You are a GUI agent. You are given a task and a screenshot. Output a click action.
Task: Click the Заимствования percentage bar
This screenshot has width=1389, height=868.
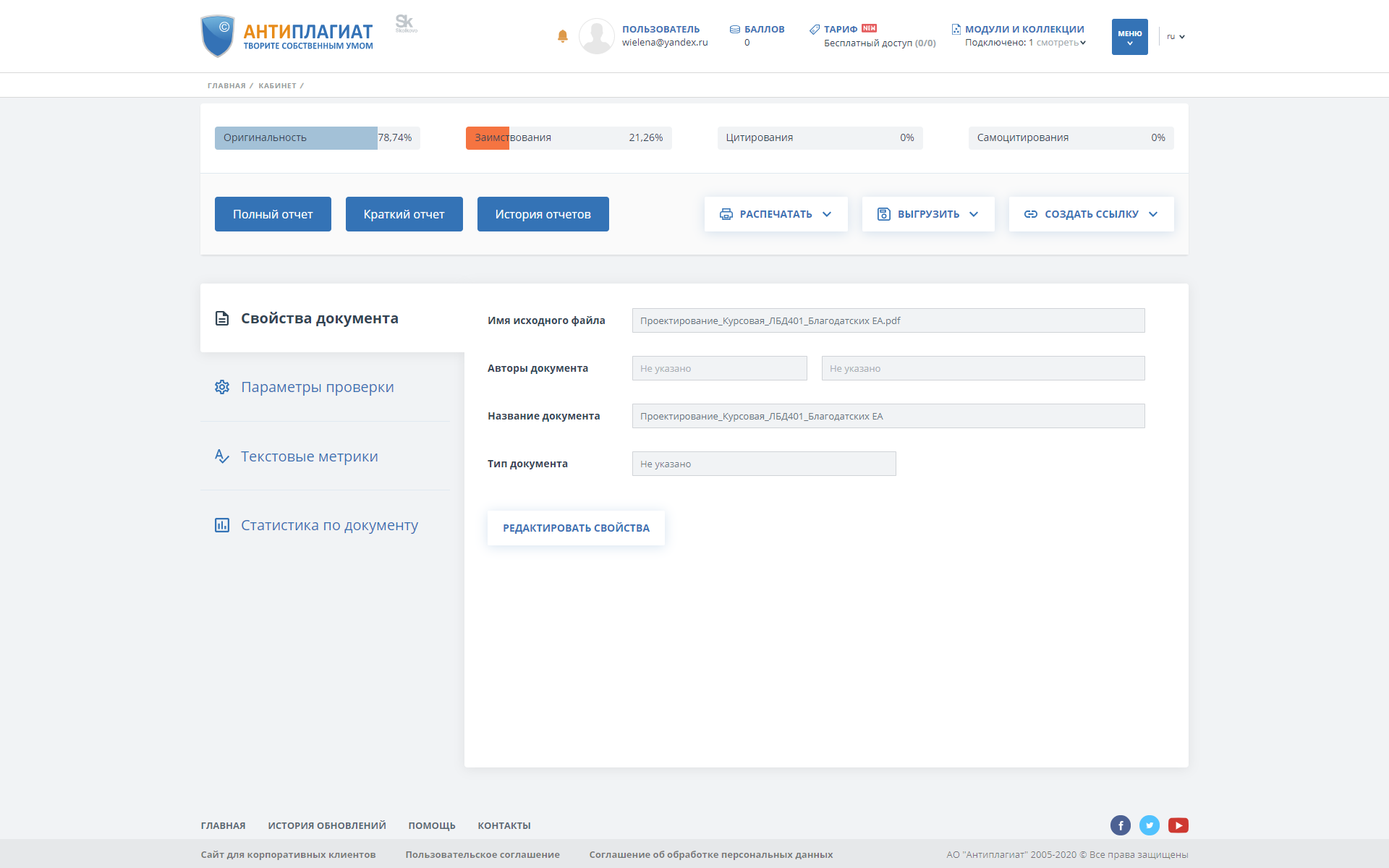(x=568, y=138)
